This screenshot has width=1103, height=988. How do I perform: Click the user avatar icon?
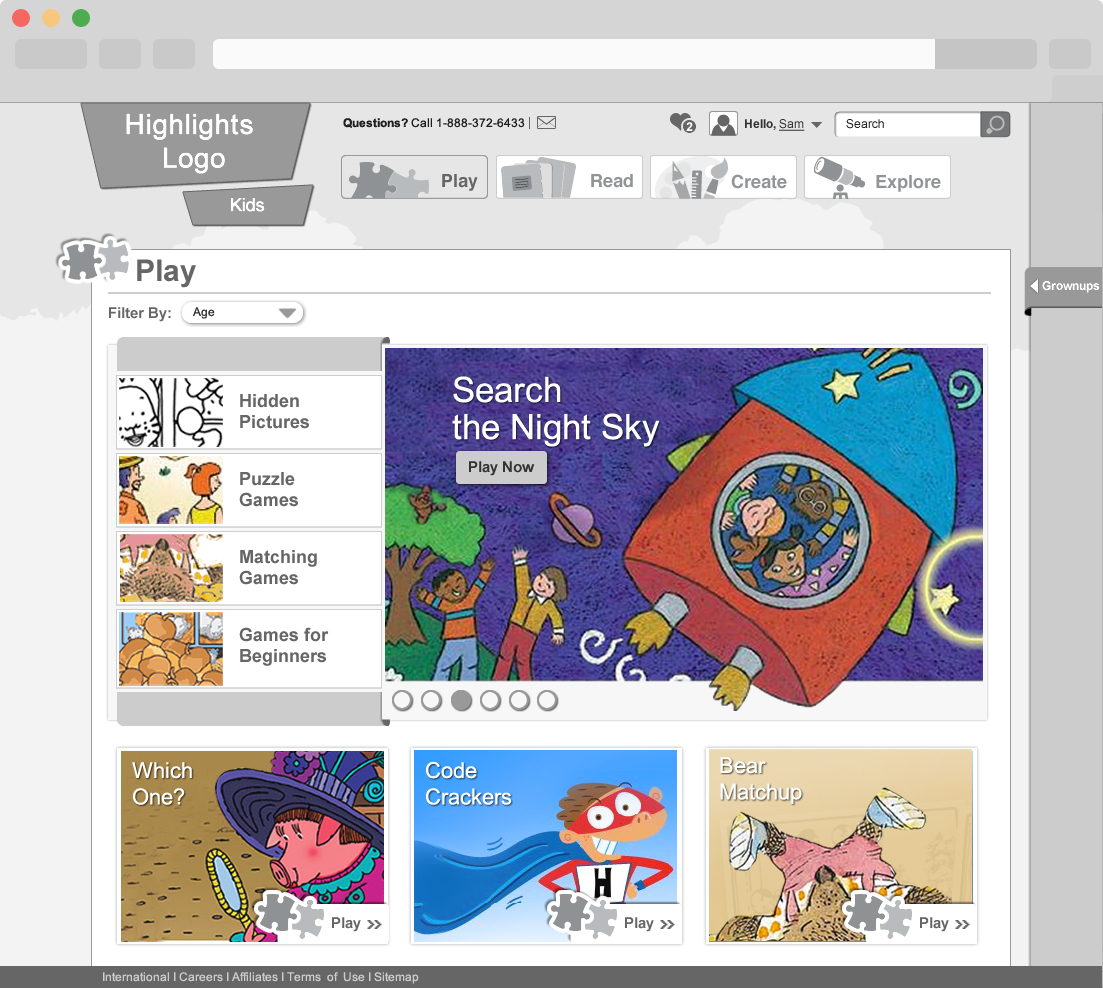coord(723,124)
